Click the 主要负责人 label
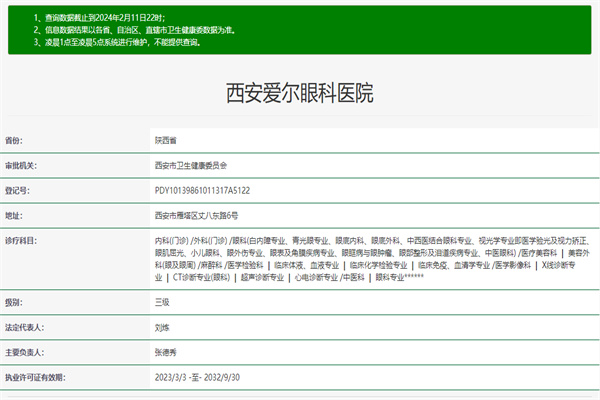The image size is (600, 400). [x=24, y=353]
